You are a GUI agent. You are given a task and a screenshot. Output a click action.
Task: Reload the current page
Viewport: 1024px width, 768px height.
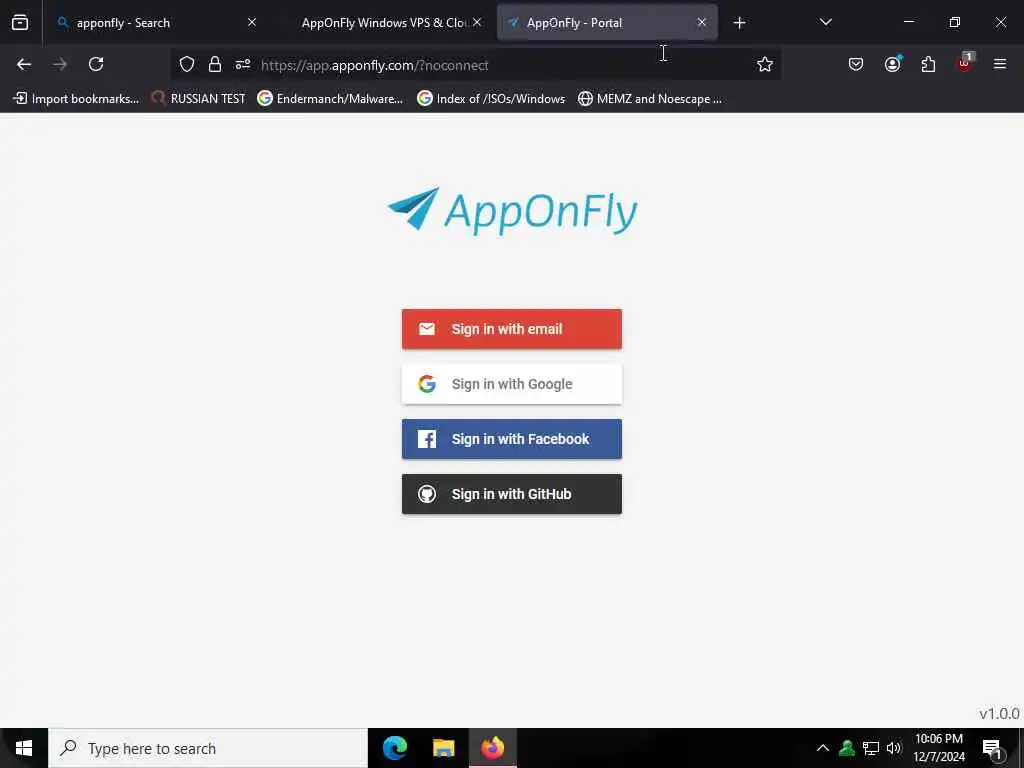tap(96, 64)
